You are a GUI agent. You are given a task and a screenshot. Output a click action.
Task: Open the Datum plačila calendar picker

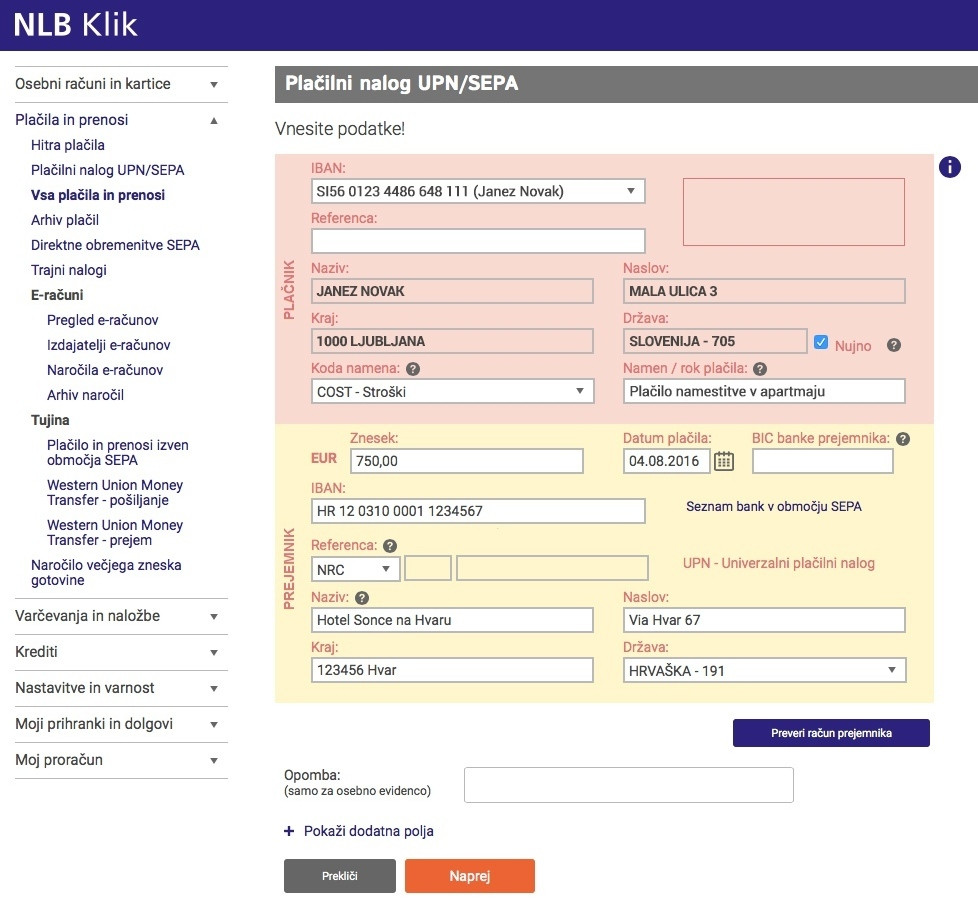pos(724,461)
